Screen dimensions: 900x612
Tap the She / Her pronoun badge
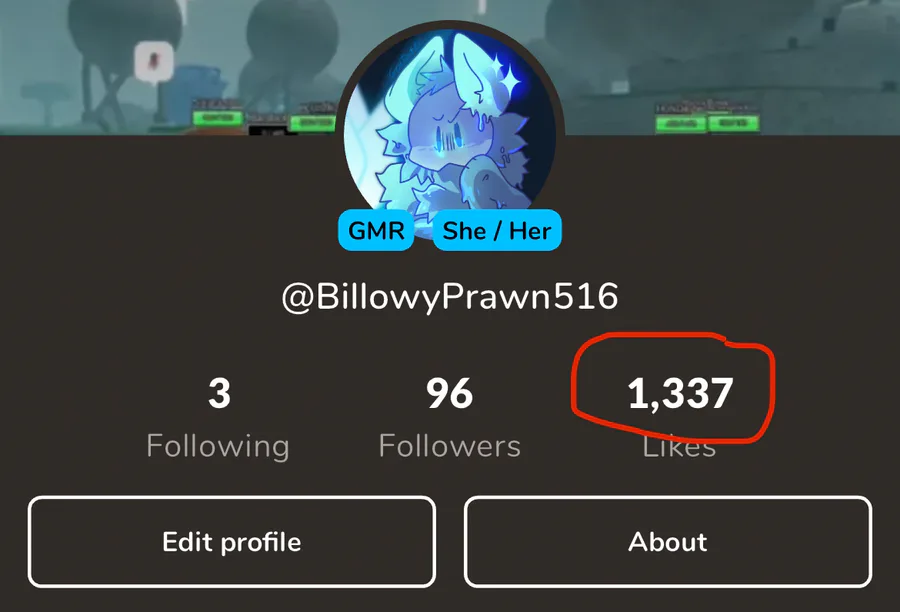pyautogui.click(x=497, y=230)
